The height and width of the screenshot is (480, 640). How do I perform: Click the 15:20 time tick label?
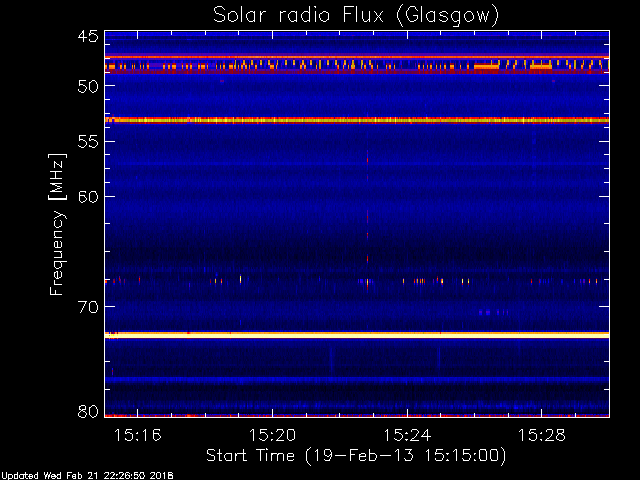point(272,435)
